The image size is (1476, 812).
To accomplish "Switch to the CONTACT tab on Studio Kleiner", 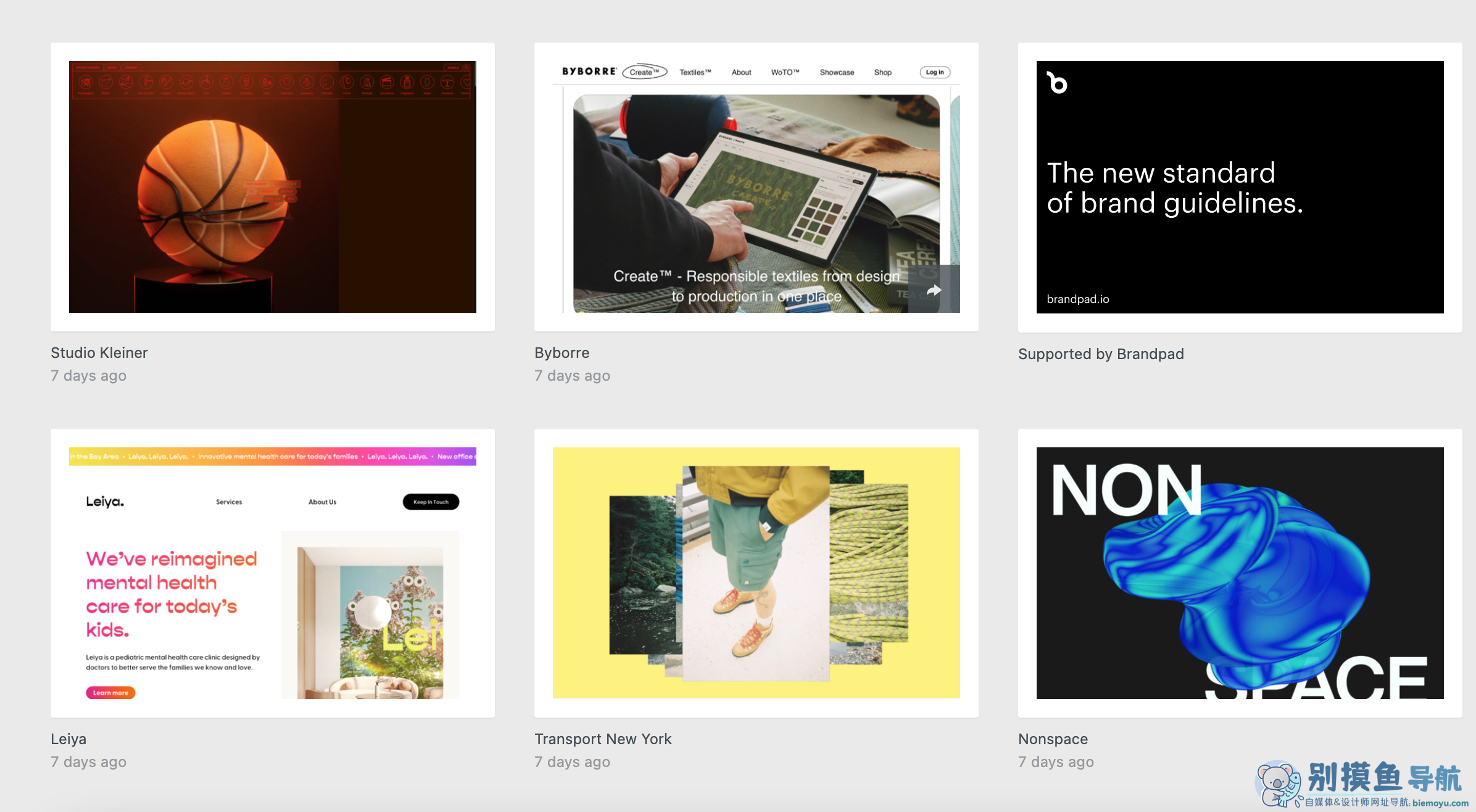I will tap(131, 68).
